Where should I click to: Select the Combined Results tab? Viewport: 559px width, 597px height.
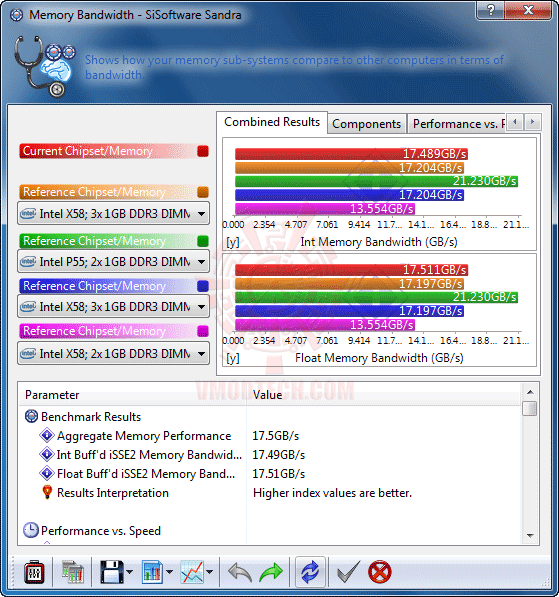pyautogui.click(x=272, y=122)
